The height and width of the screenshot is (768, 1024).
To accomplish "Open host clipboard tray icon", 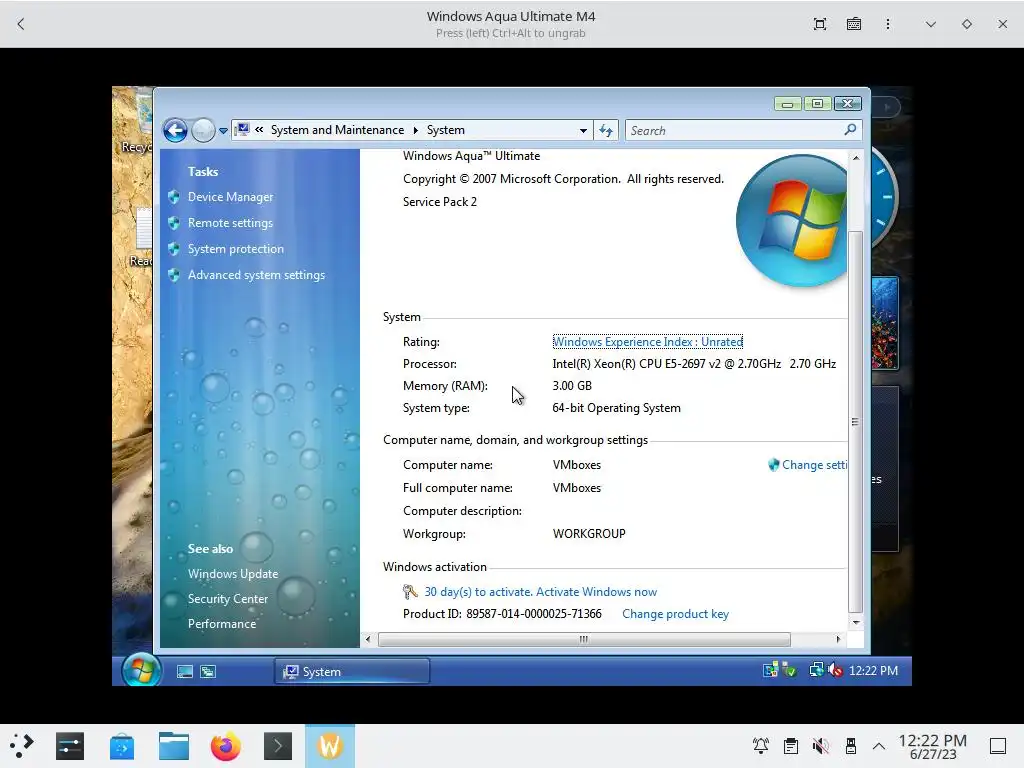I will 791,746.
